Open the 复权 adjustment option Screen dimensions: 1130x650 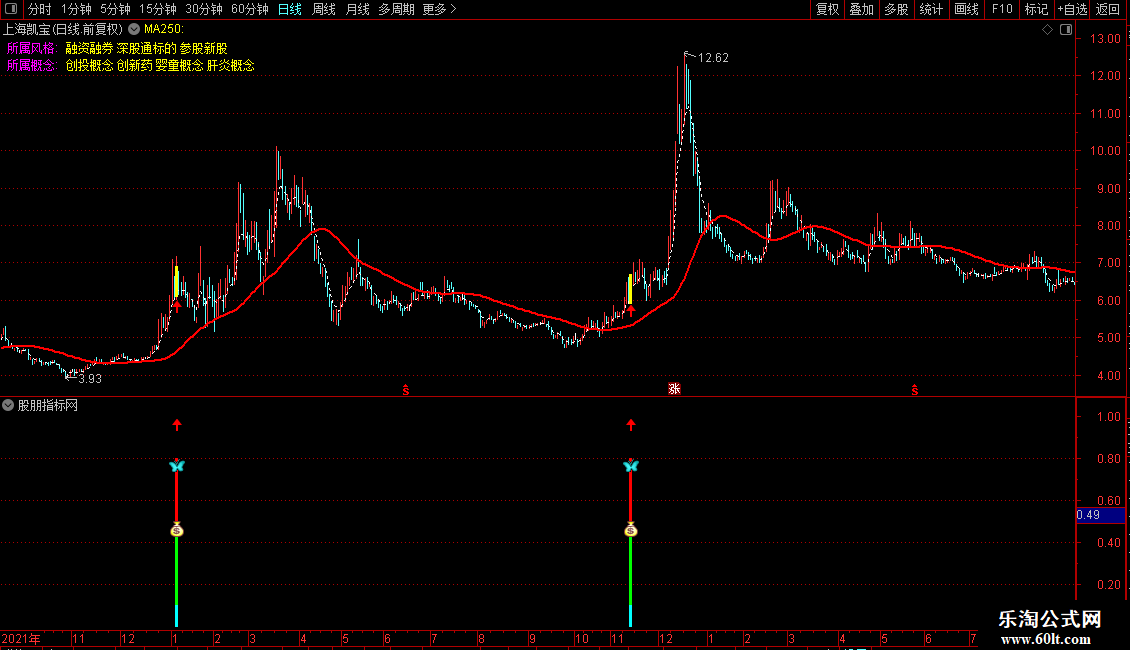(827, 9)
